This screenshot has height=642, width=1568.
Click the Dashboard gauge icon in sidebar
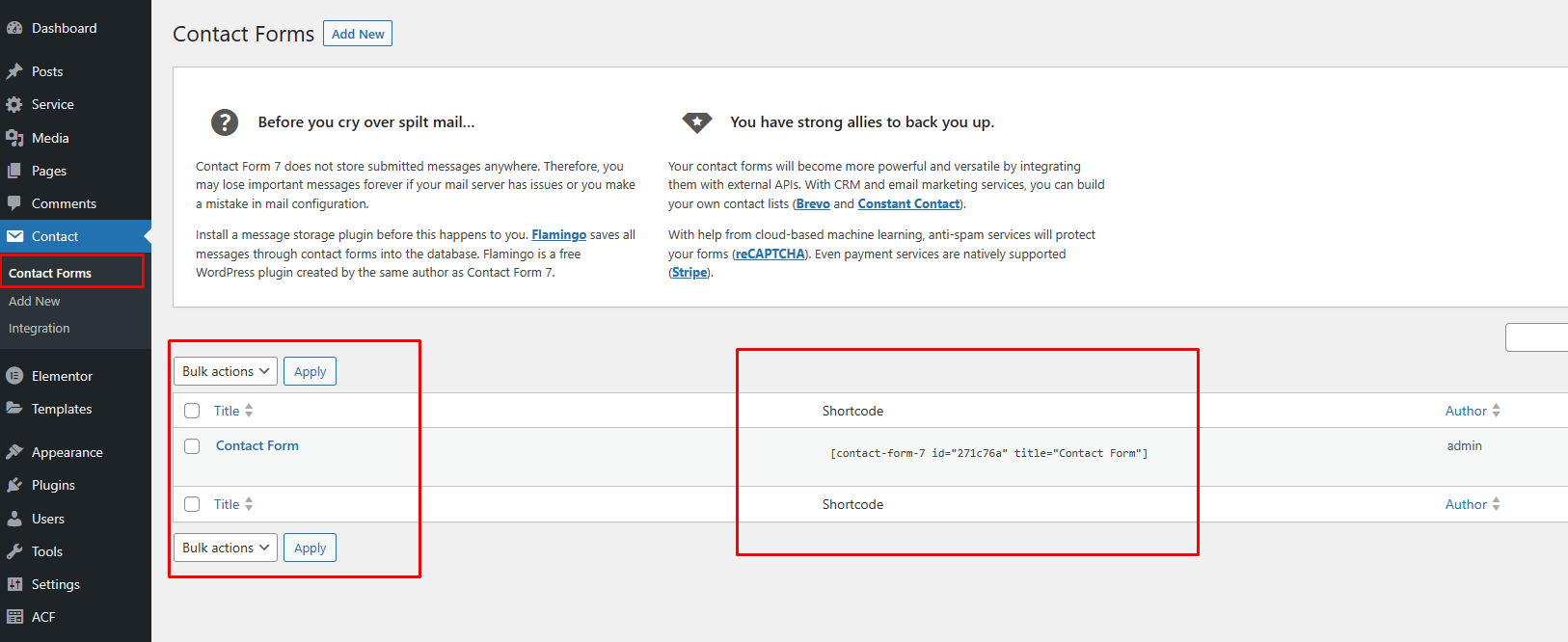coord(14,29)
